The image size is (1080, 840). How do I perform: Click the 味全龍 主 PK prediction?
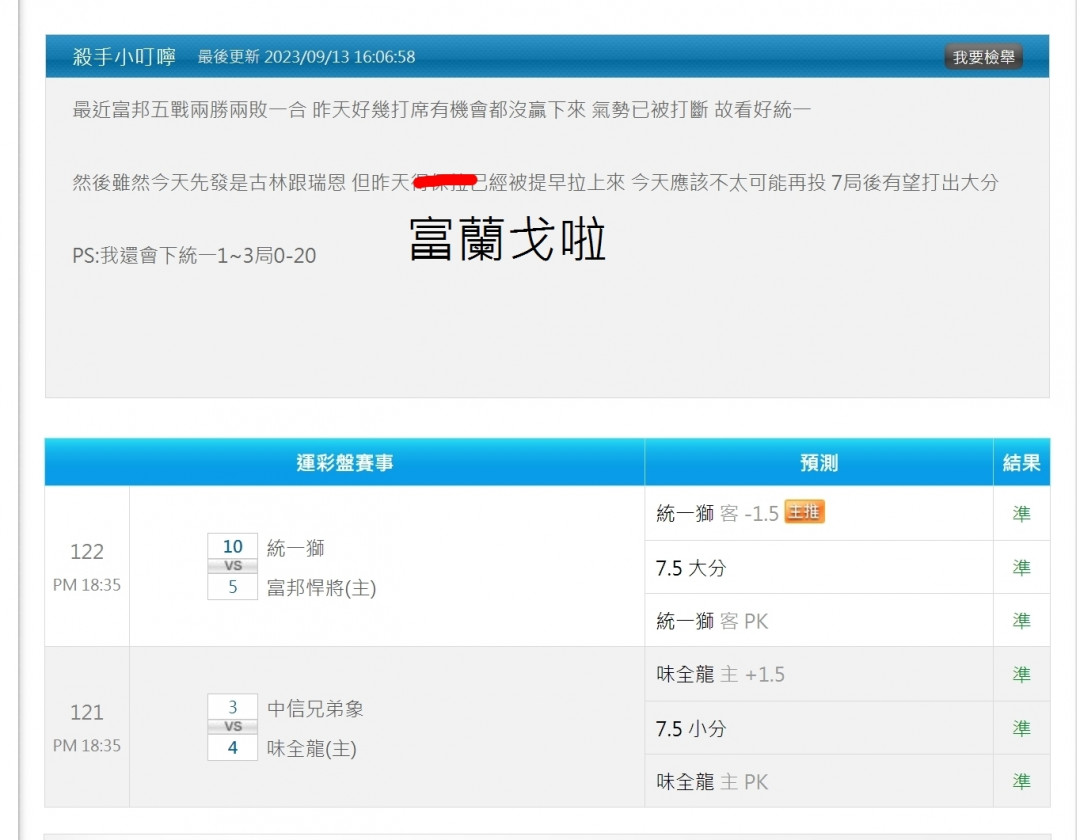tap(712, 781)
